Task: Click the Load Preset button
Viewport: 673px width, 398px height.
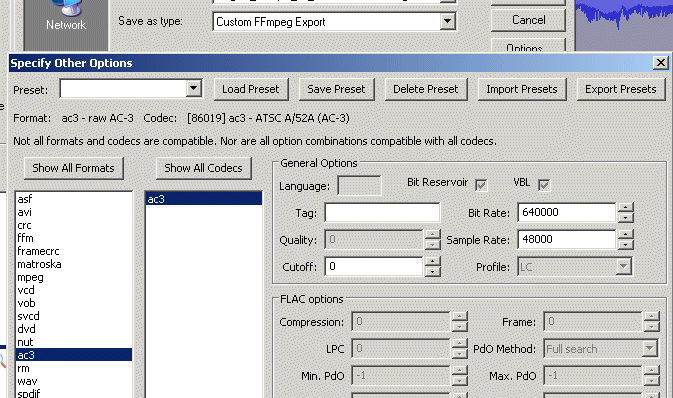Action: [x=251, y=89]
